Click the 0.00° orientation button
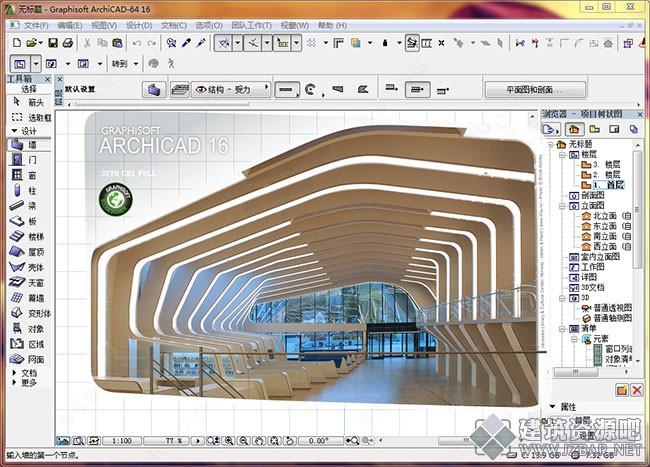The height and width of the screenshot is (467, 650). tap(320, 441)
